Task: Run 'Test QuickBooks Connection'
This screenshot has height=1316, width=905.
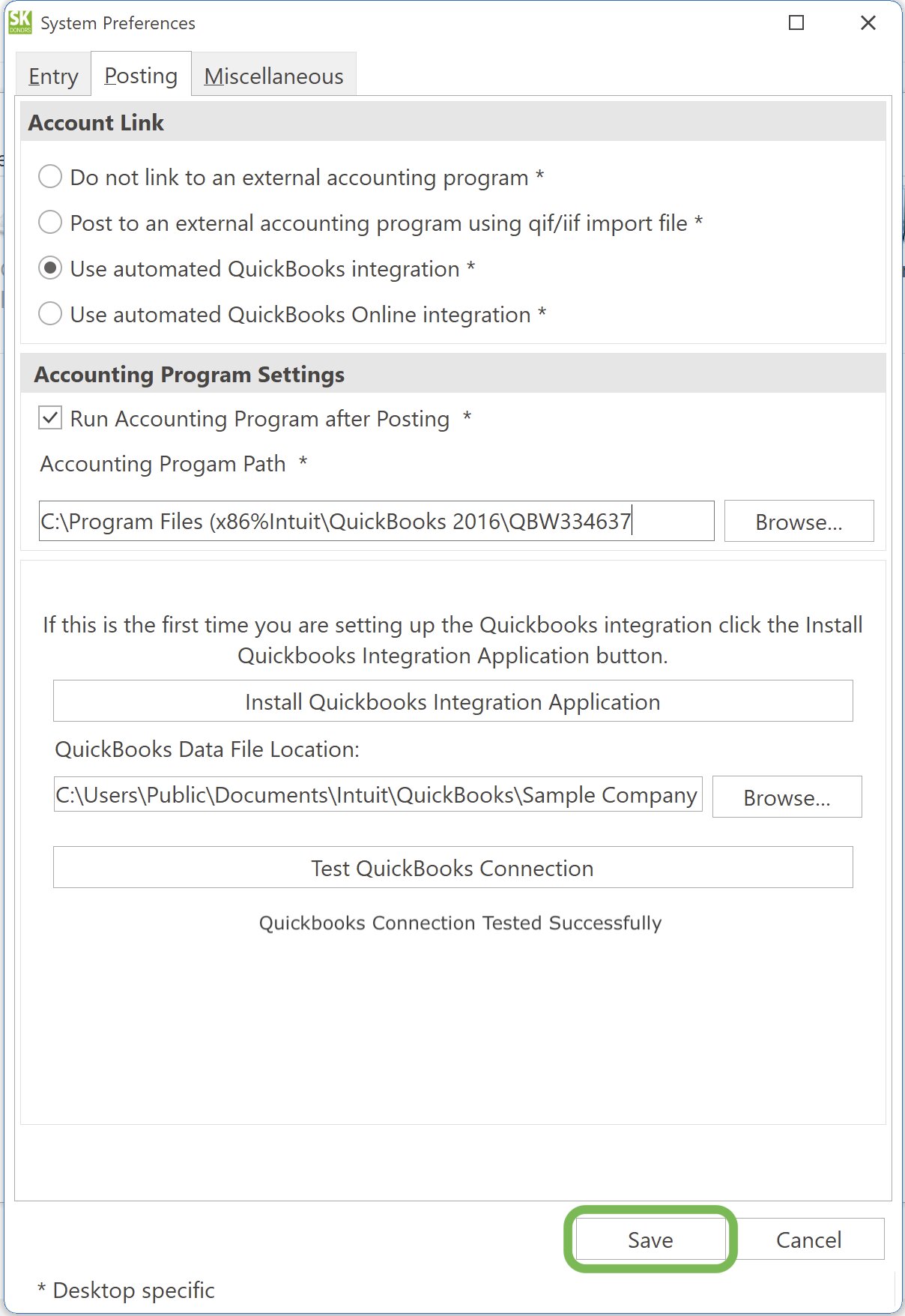Action: point(452,867)
